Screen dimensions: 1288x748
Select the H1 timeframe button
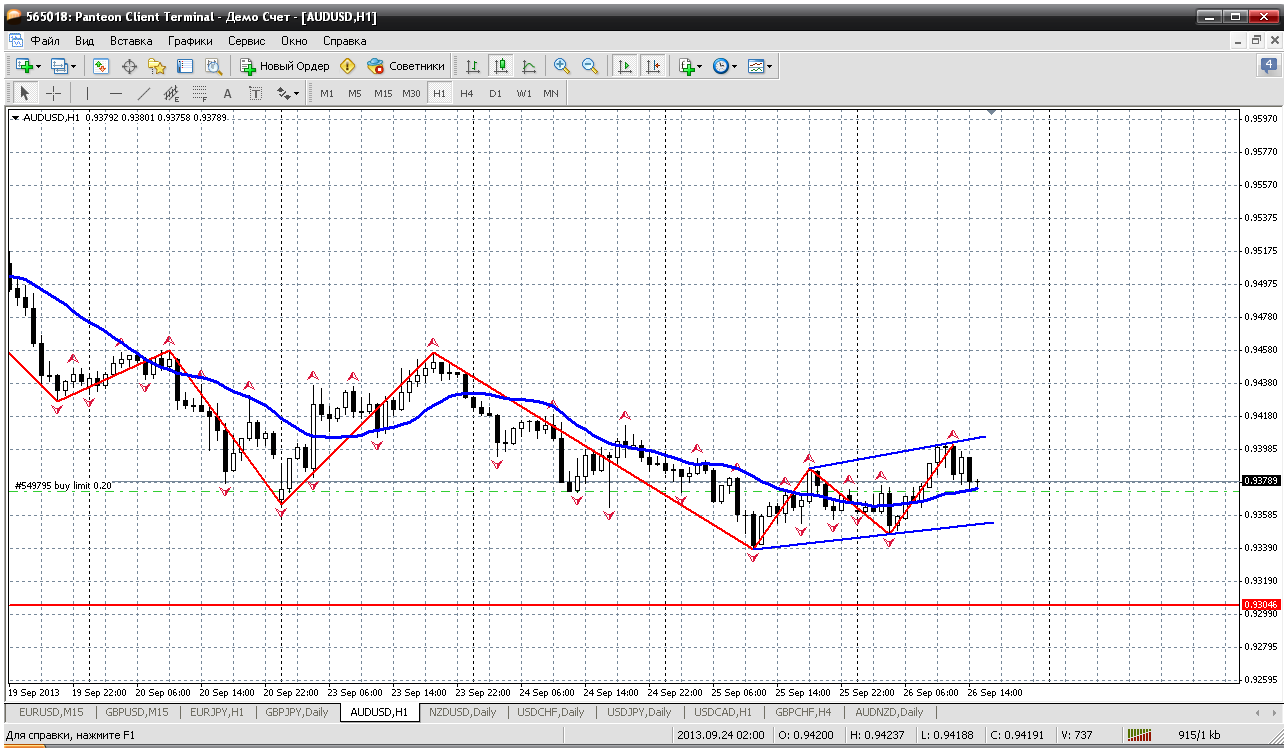click(439, 93)
